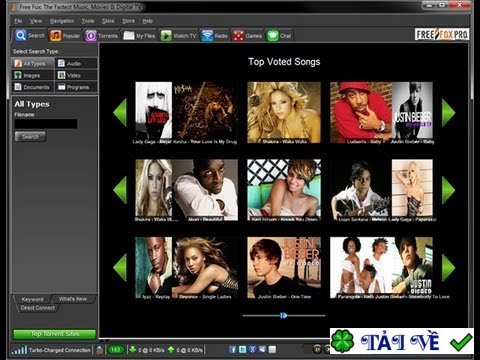The height and width of the screenshot is (360, 480).
Task: Select the Justin Bieber - One Time cover
Action: [284, 268]
